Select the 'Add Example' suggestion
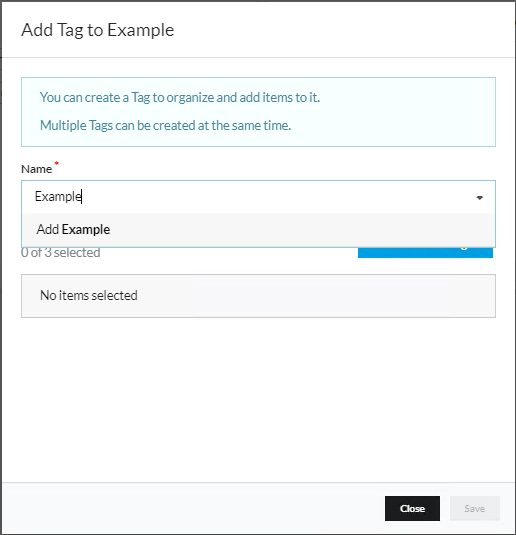516x535 pixels. [258, 230]
